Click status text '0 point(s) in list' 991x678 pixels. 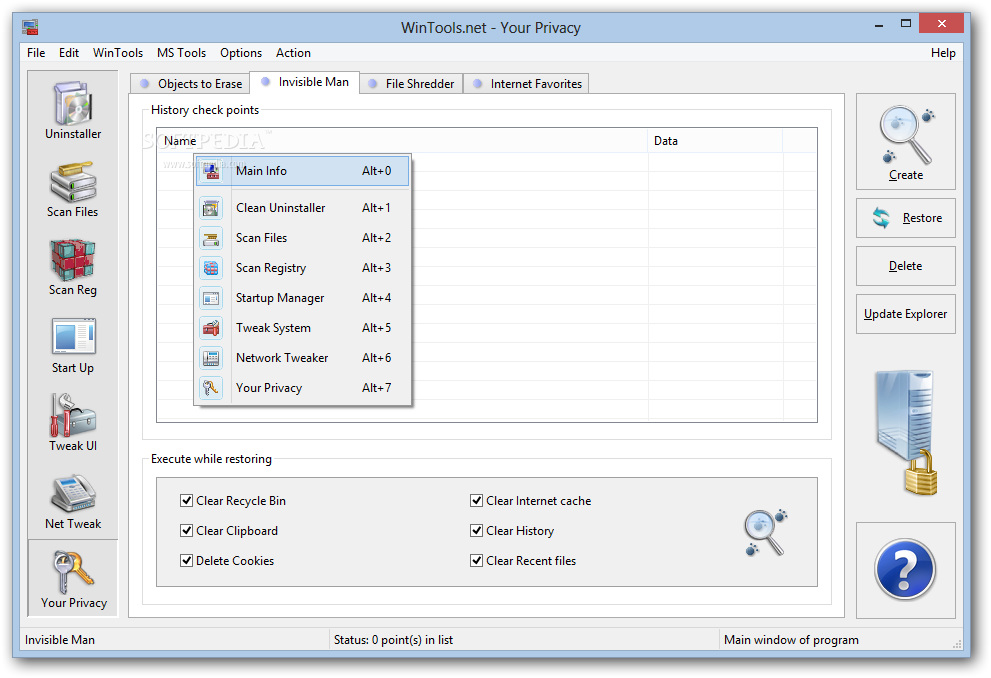click(412, 640)
